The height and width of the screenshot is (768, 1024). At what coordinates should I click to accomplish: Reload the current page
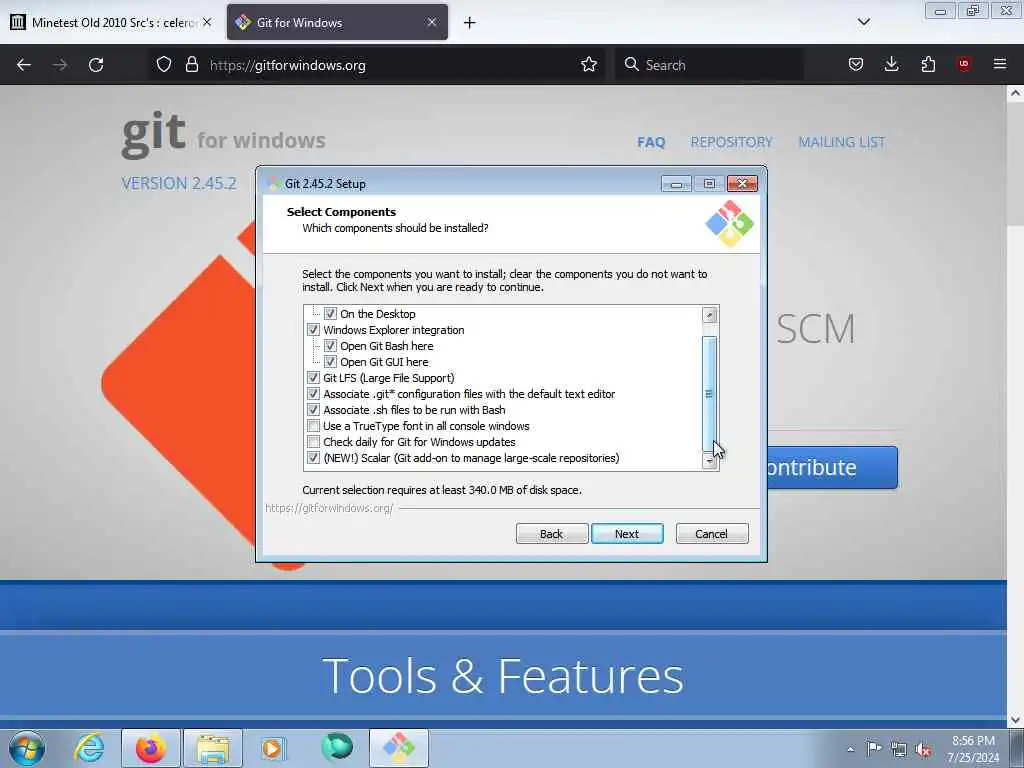[96, 65]
